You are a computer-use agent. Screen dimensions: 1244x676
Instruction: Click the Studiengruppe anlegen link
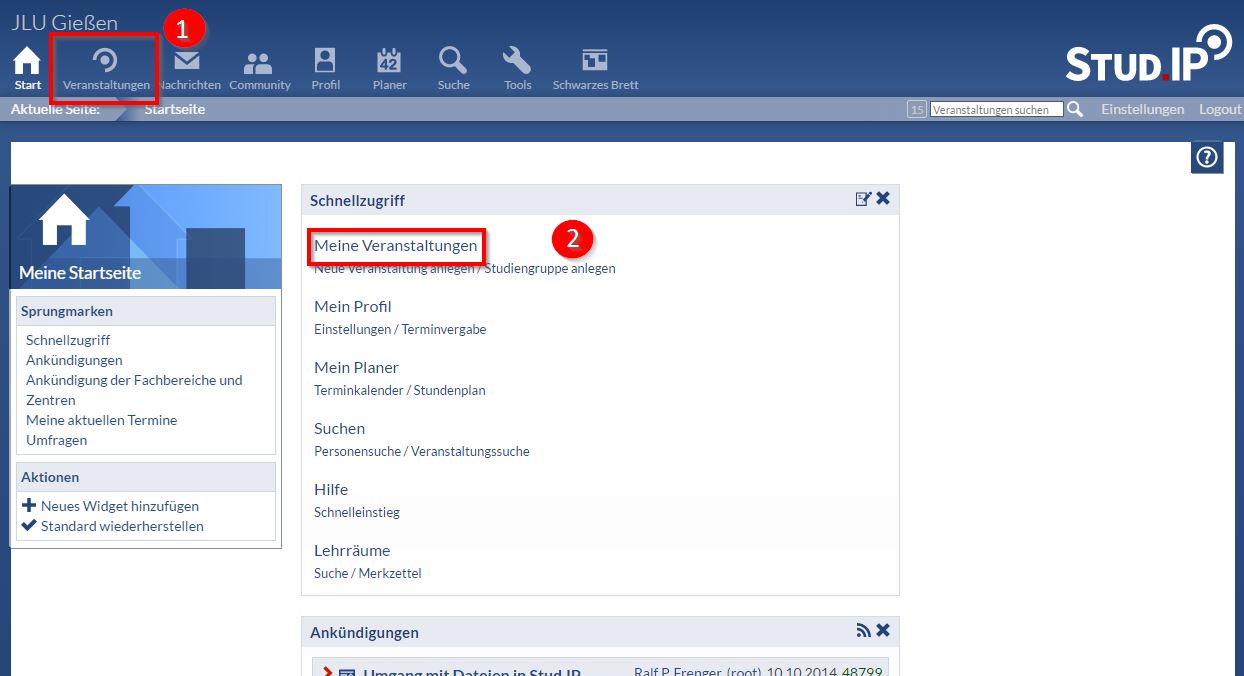click(x=550, y=268)
